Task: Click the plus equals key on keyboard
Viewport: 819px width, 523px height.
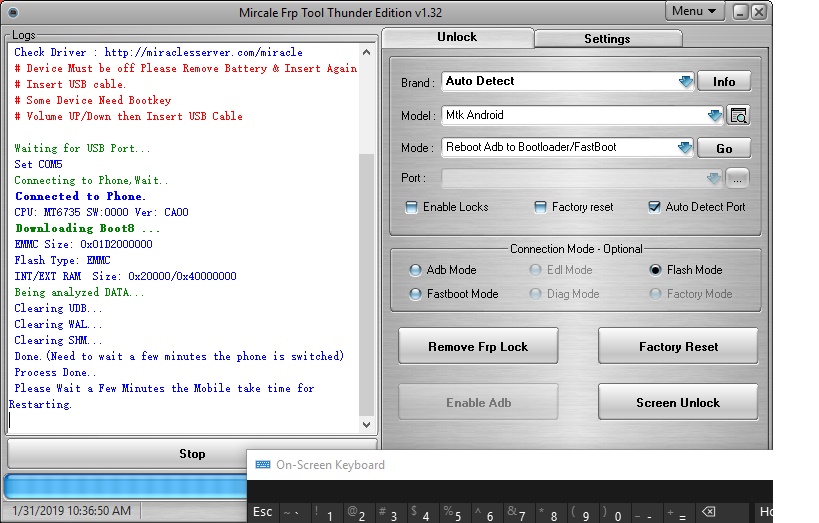Action: 678,512
